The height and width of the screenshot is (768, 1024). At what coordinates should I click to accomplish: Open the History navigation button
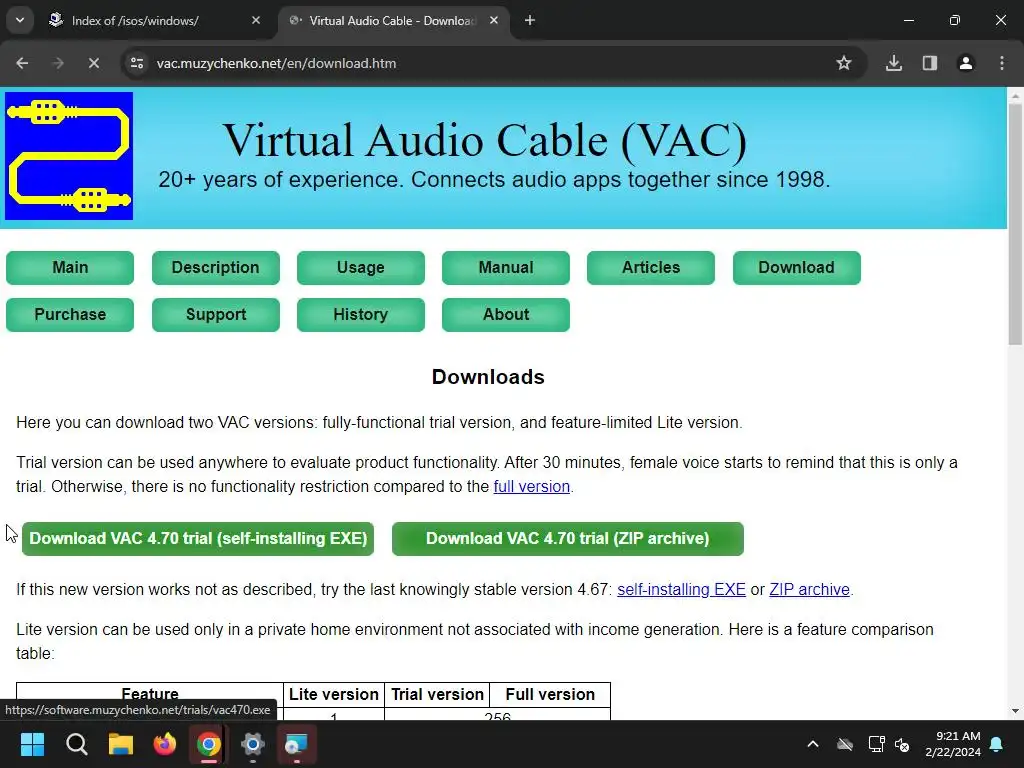click(x=360, y=315)
